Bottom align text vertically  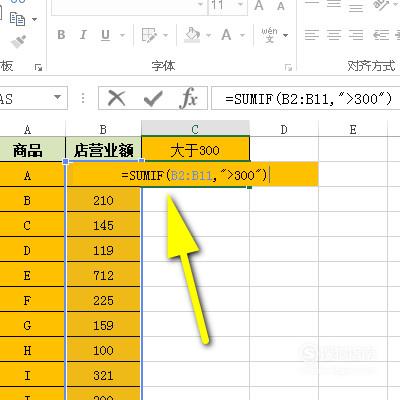[x=356, y=7]
